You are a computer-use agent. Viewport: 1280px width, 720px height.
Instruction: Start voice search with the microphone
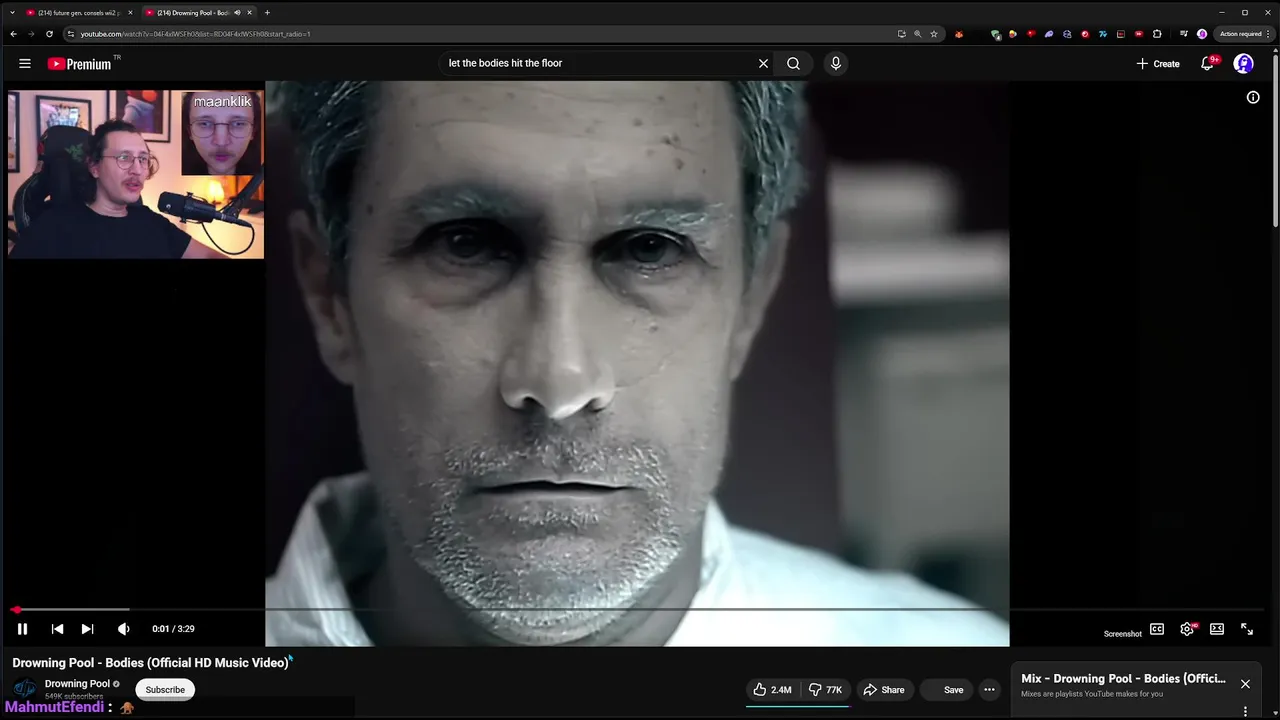[x=836, y=63]
